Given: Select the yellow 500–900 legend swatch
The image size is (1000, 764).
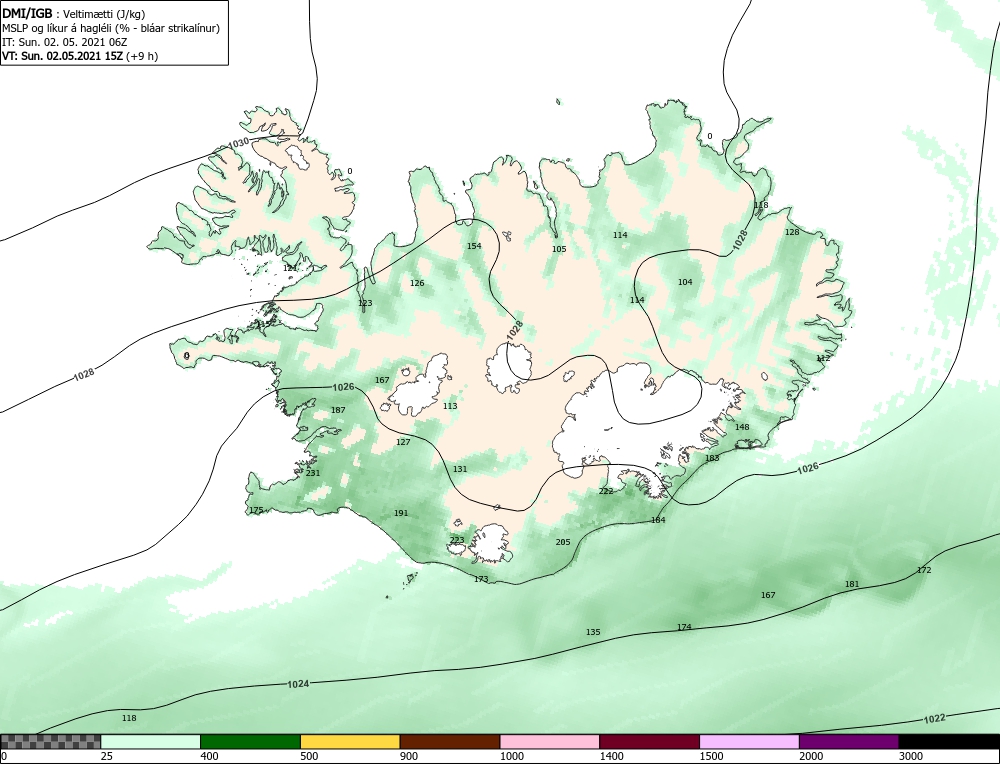Looking at the screenshot, I should click(x=350, y=741).
